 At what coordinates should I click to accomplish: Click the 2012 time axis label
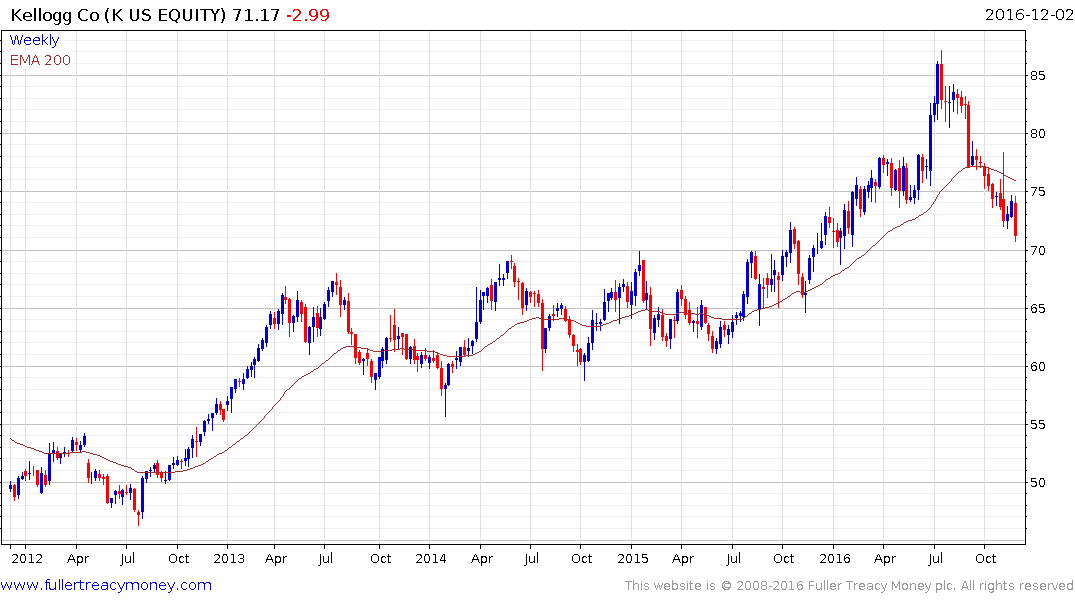click(27, 558)
